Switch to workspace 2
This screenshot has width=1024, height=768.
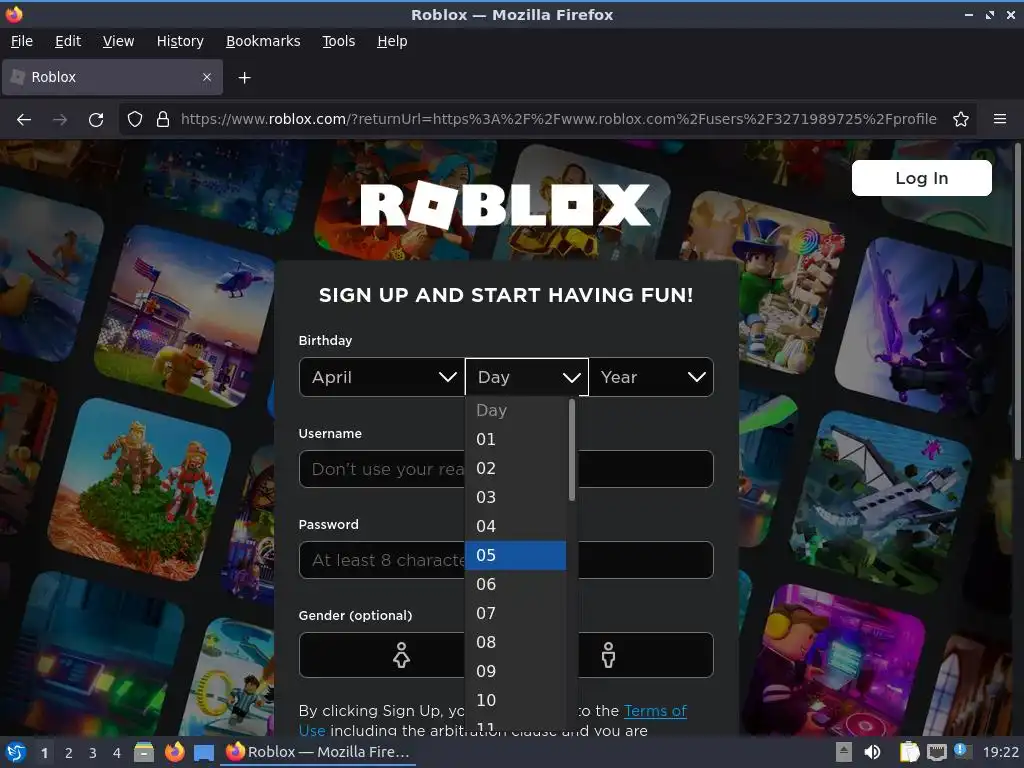(x=69, y=753)
